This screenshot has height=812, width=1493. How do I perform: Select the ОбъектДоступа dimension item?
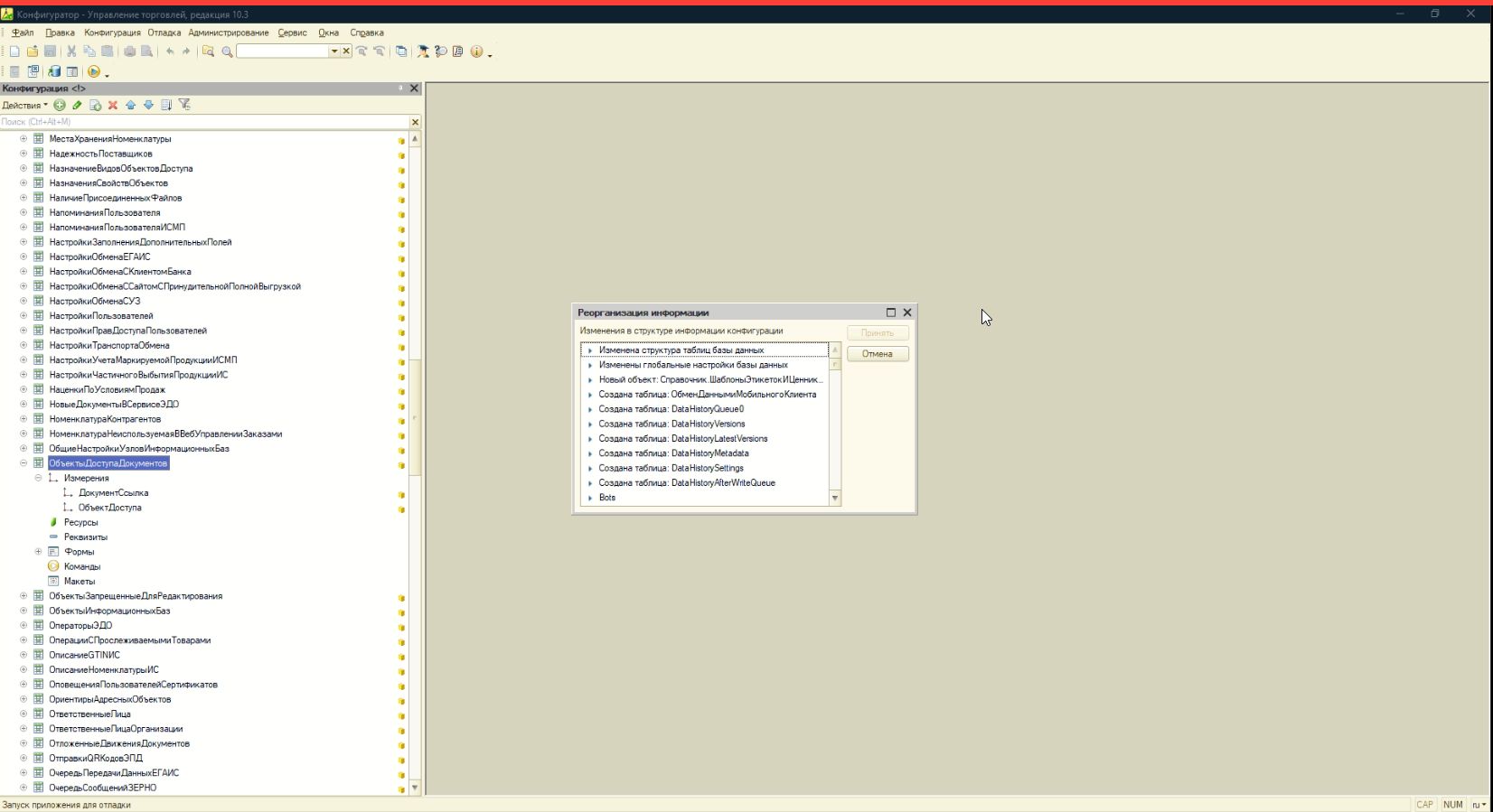point(109,508)
